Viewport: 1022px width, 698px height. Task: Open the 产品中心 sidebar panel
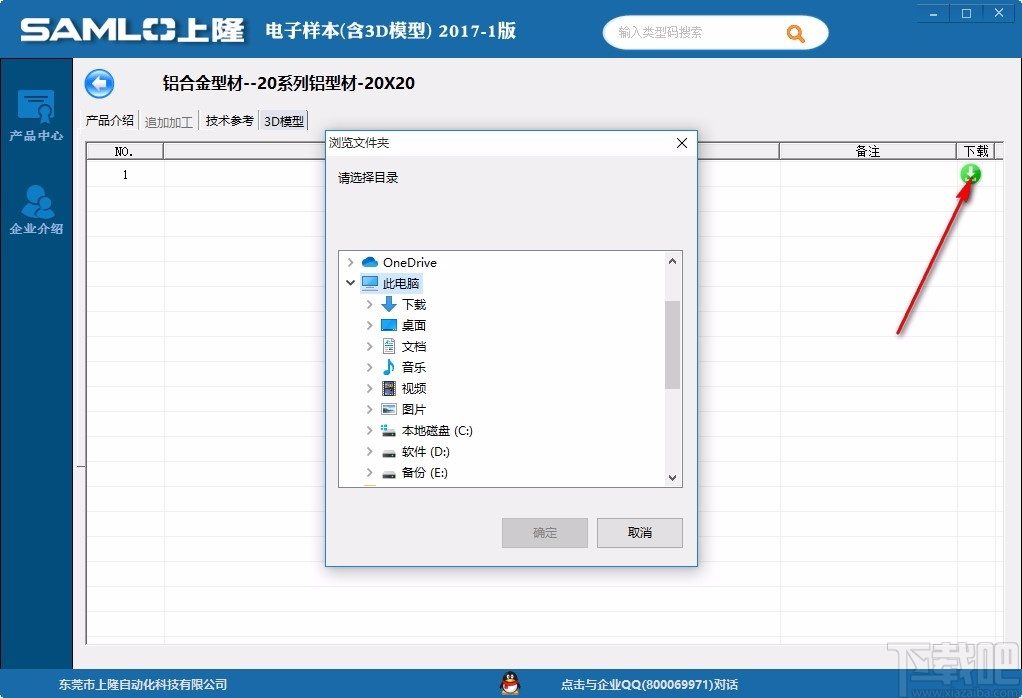36,113
